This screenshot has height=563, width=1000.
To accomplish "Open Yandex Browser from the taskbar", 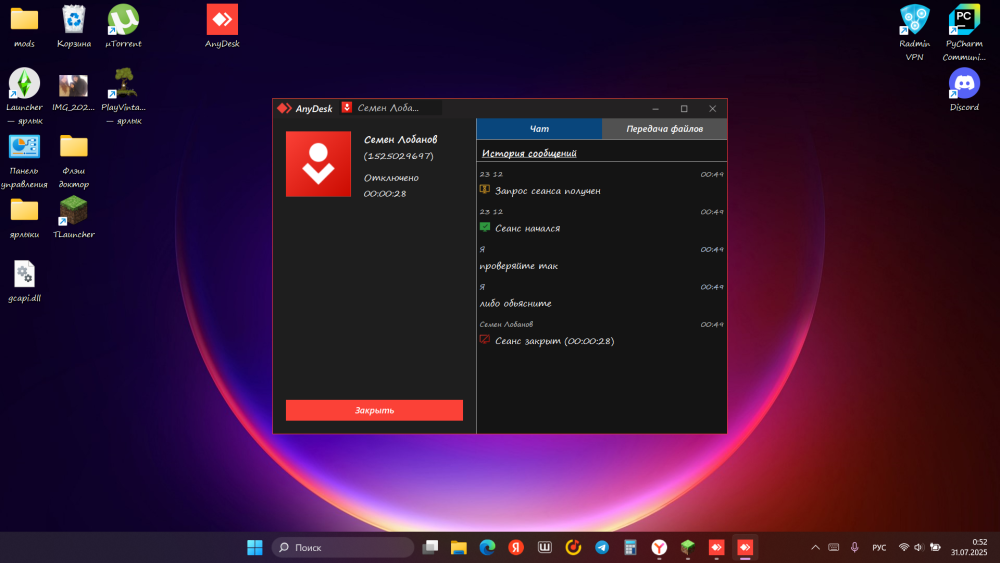I will [x=659, y=547].
